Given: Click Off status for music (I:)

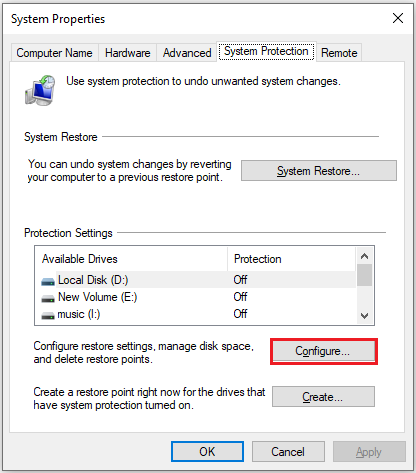Looking at the screenshot, I should [240, 314].
